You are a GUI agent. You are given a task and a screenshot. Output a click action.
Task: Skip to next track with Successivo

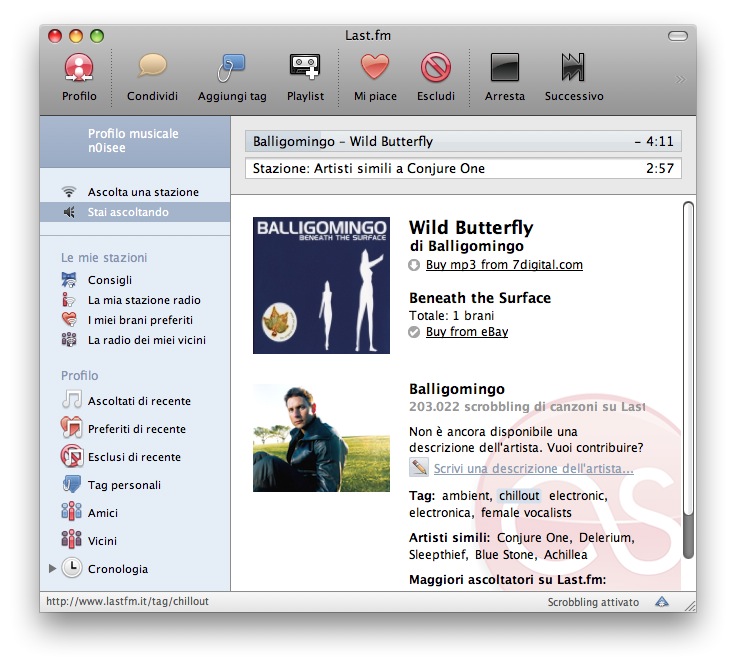pos(573,67)
